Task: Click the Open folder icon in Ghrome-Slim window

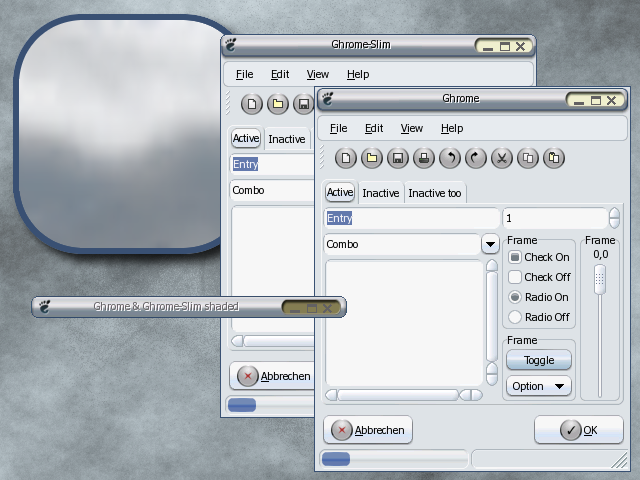Action: (x=278, y=104)
